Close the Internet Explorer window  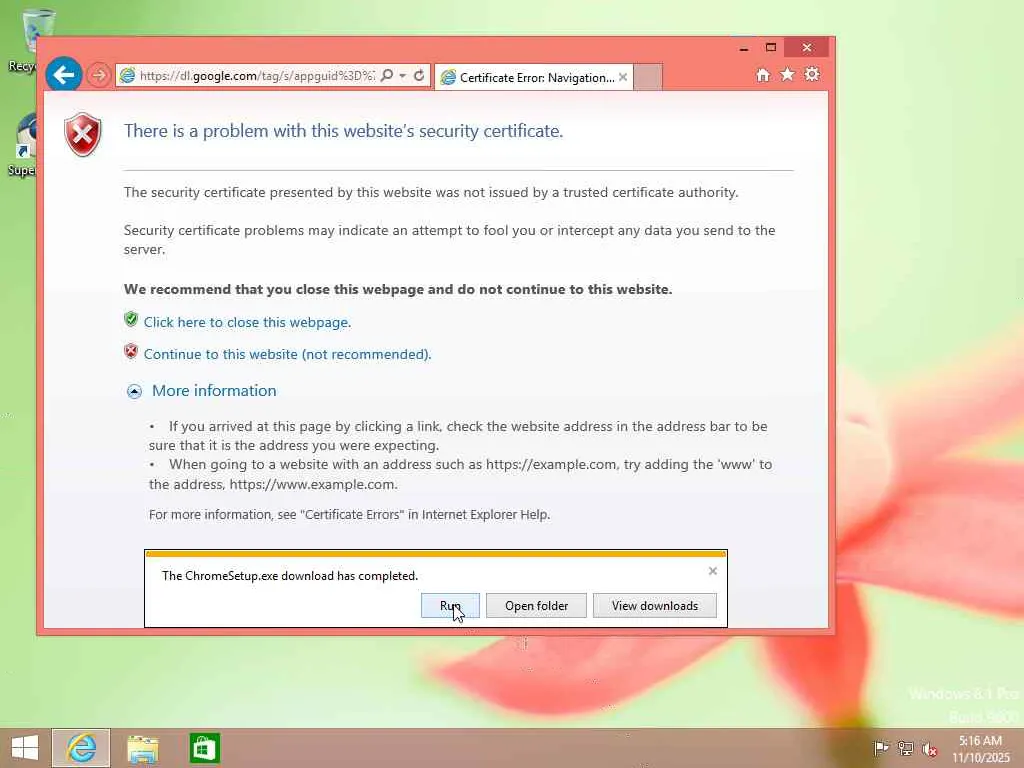tap(807, 48)
